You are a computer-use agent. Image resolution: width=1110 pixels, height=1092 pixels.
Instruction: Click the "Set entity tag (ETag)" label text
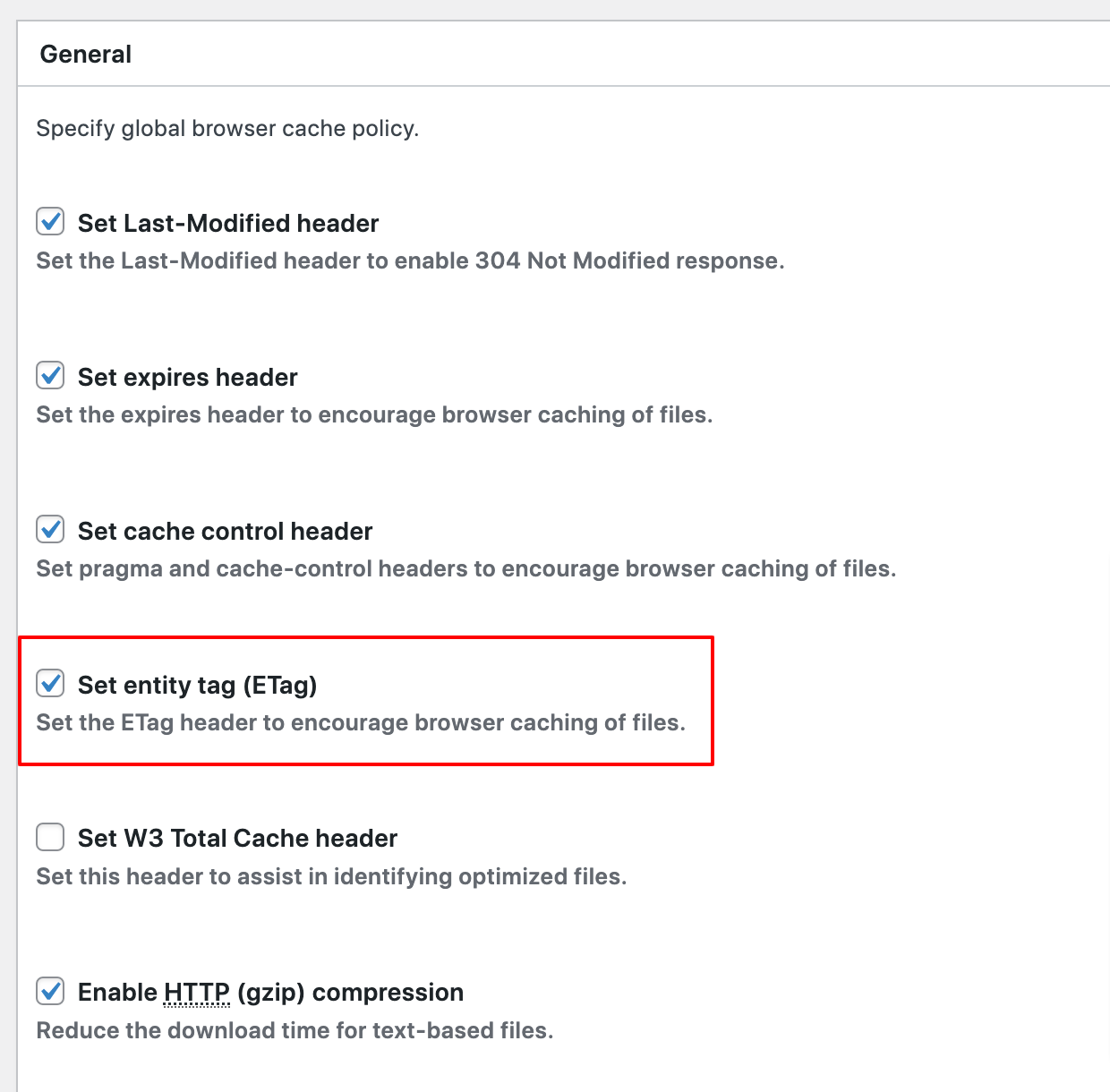pos(197,685)
